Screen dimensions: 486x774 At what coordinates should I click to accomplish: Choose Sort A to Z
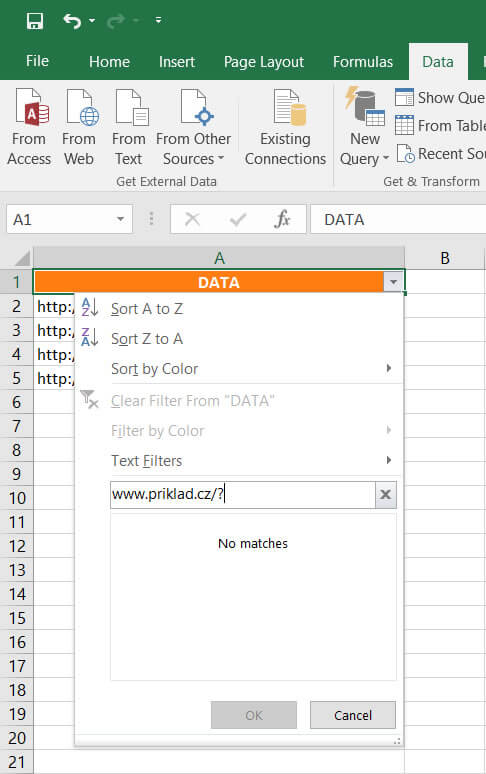pyautogui.click(x=147, y=309)
